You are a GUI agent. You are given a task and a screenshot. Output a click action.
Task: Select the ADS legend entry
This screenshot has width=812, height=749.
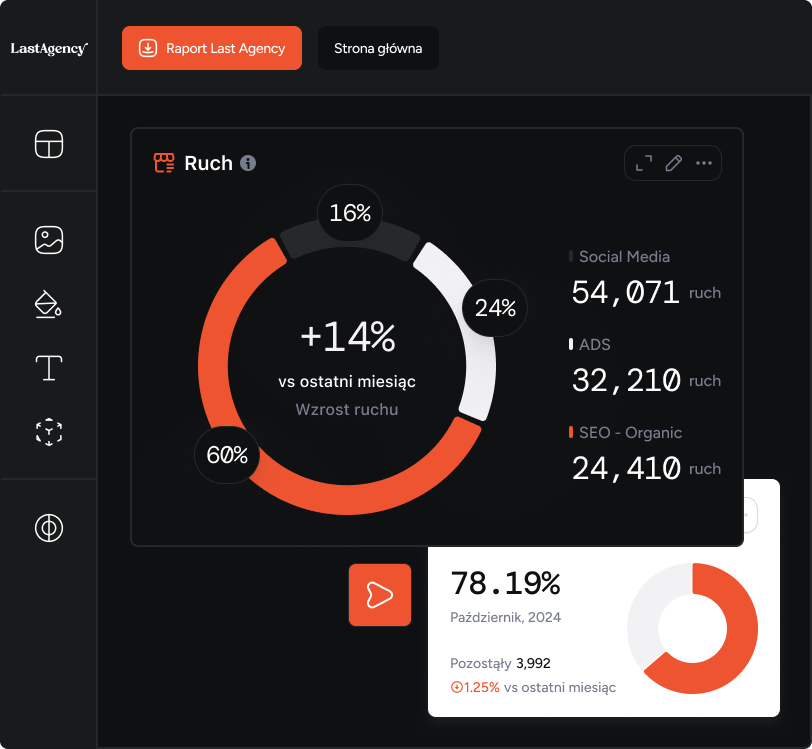594,345
